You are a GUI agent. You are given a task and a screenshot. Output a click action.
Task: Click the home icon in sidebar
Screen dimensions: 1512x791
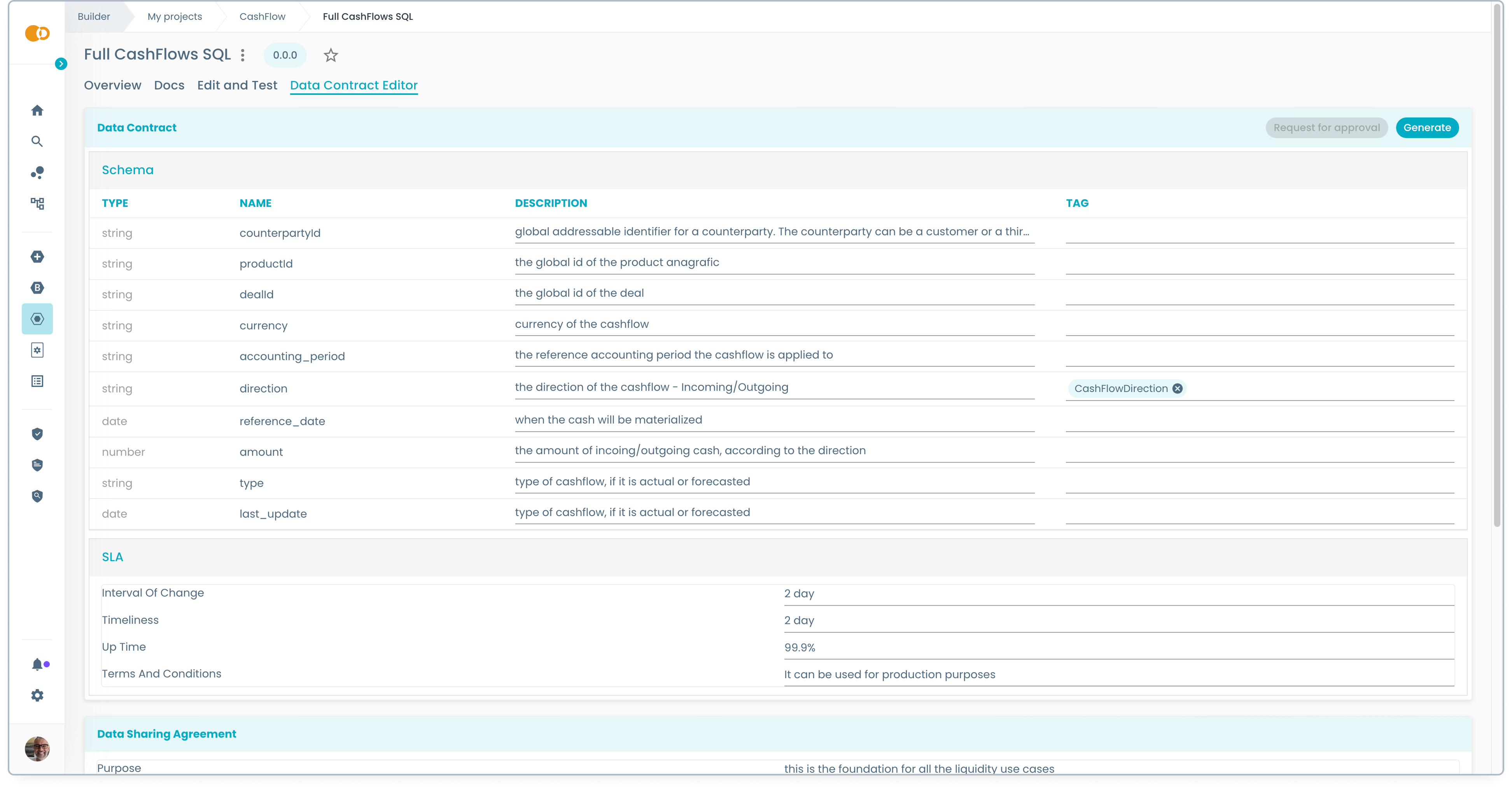coord(37,110)
